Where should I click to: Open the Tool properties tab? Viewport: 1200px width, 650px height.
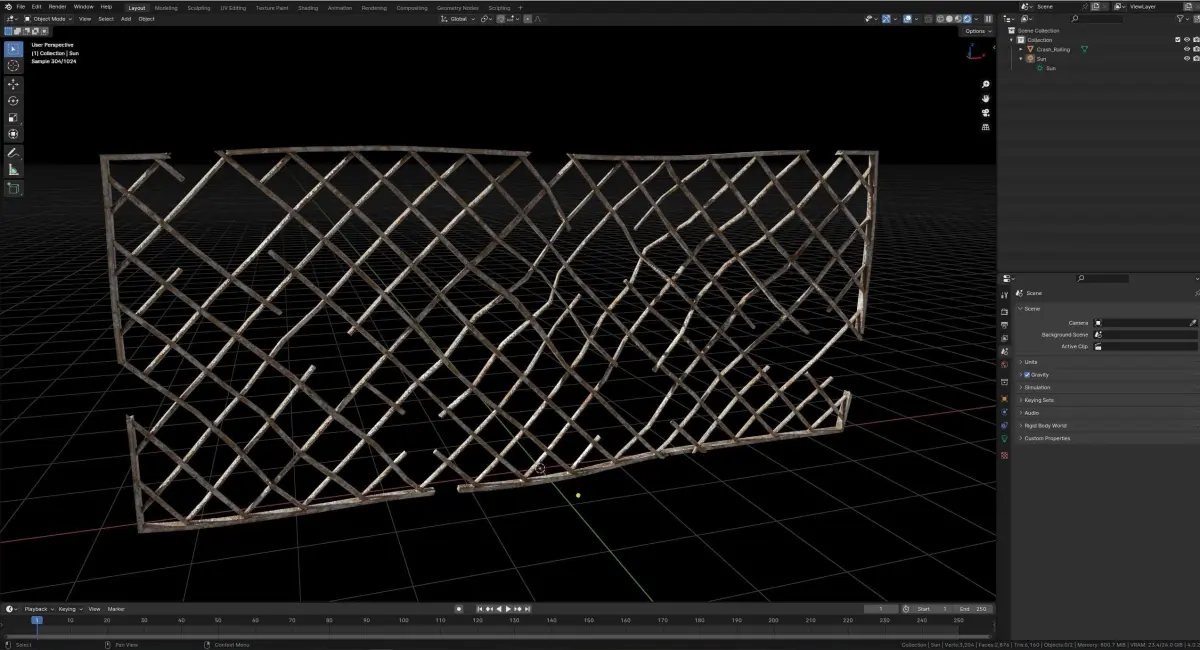[1005, 295]
